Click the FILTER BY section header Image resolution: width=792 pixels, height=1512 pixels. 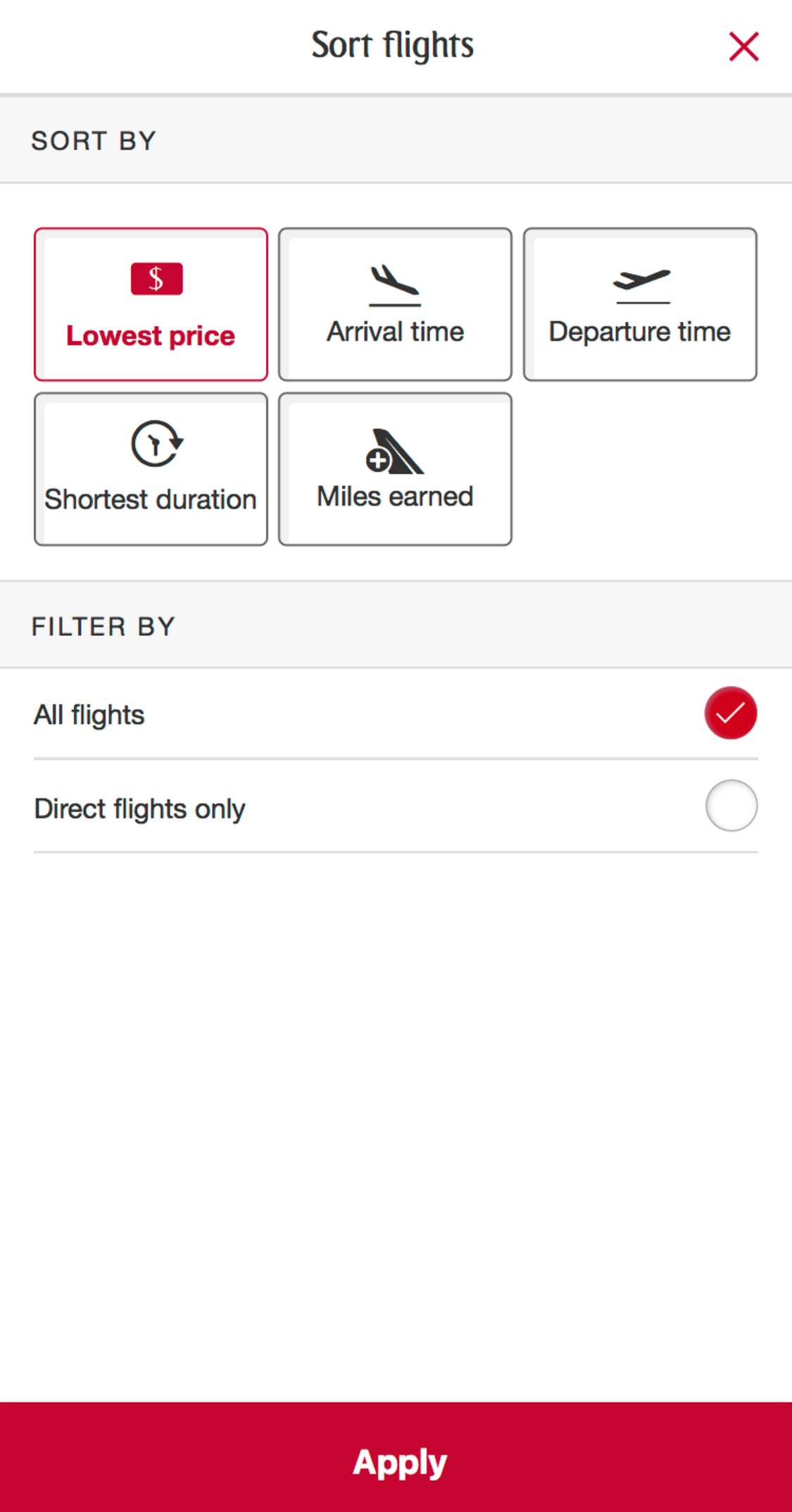point(103,625)
